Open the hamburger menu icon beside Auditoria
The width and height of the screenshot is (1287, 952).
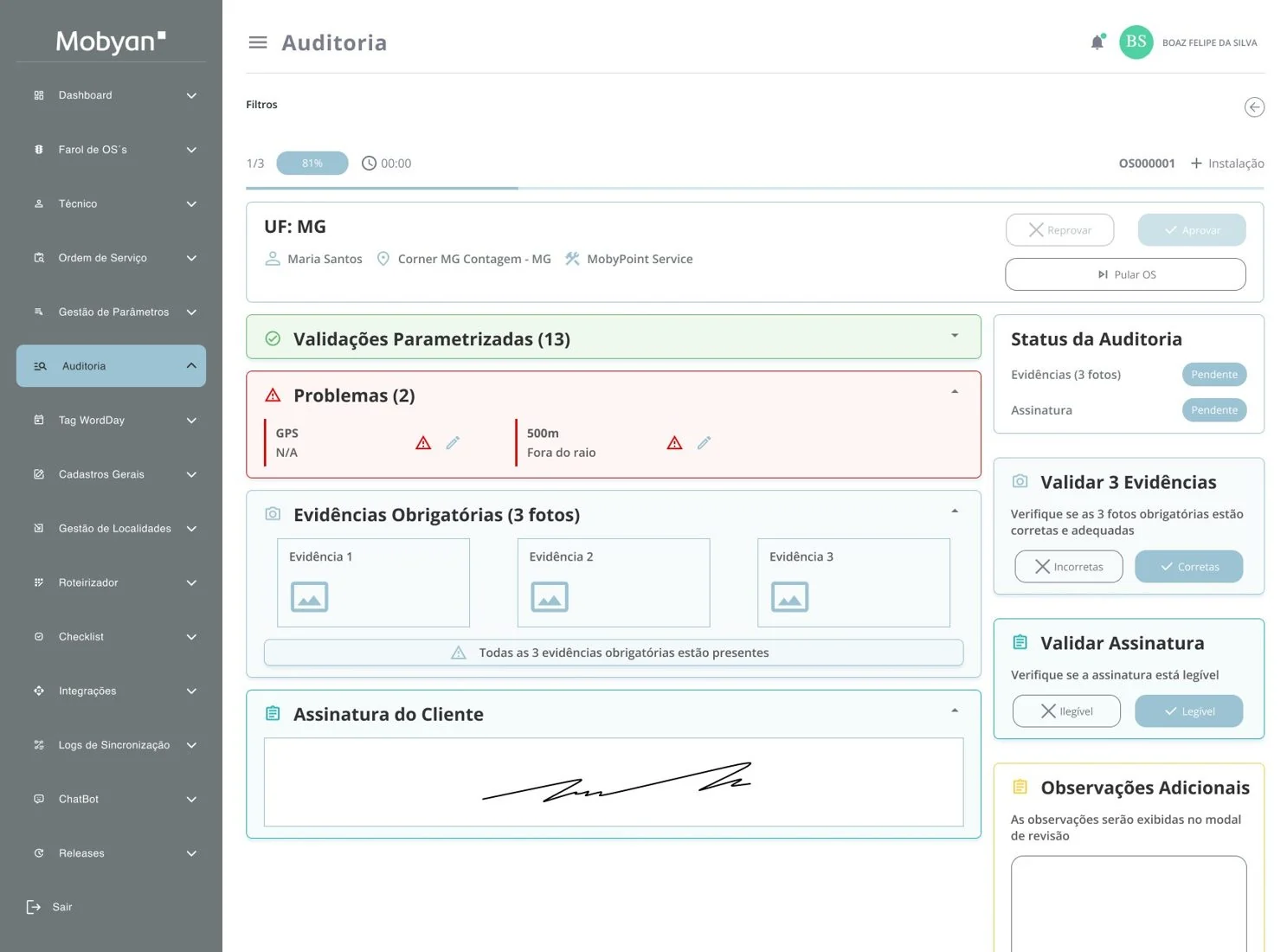[x=258, y=42]
